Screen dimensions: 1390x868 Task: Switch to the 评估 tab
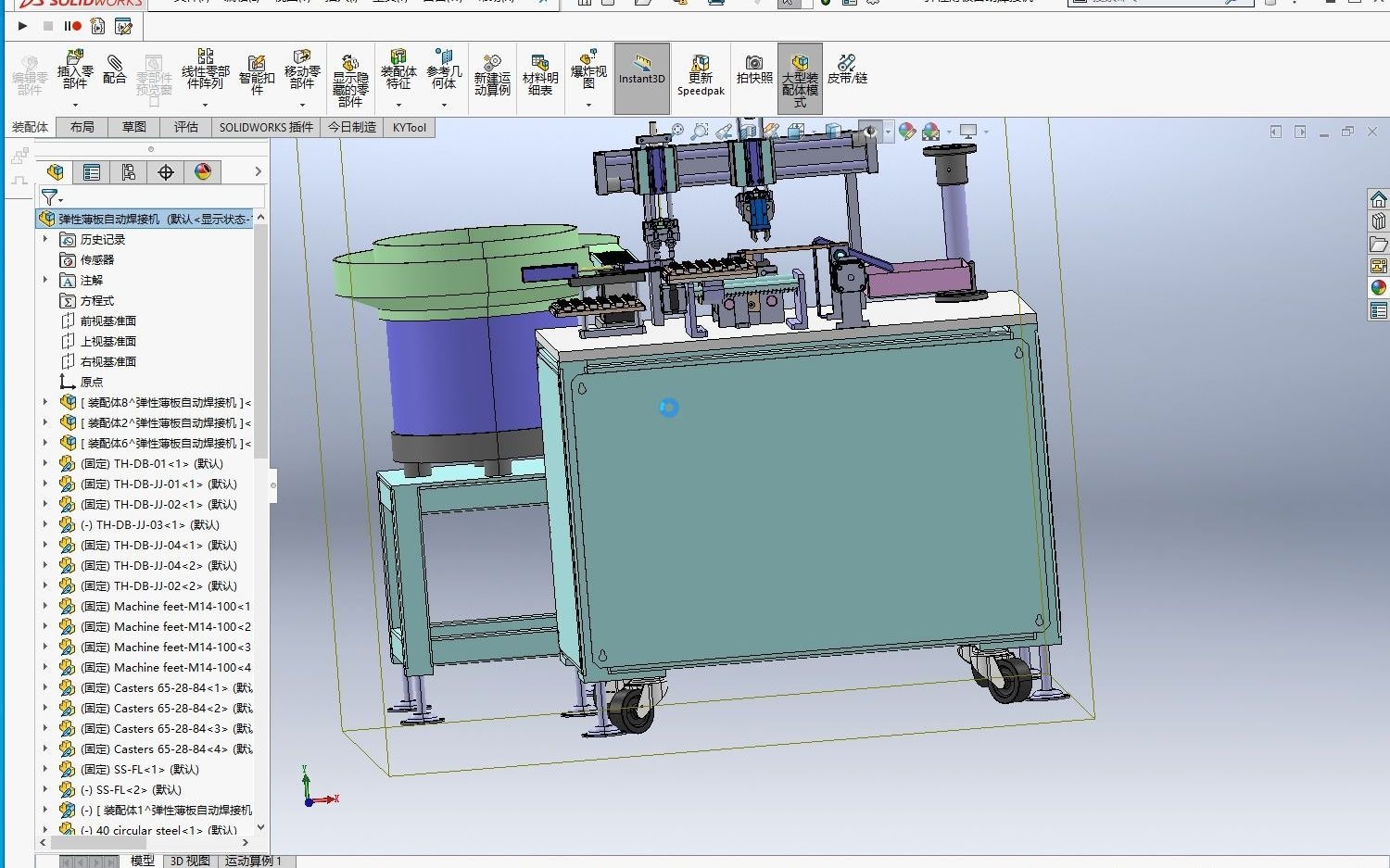coord(185,127)
